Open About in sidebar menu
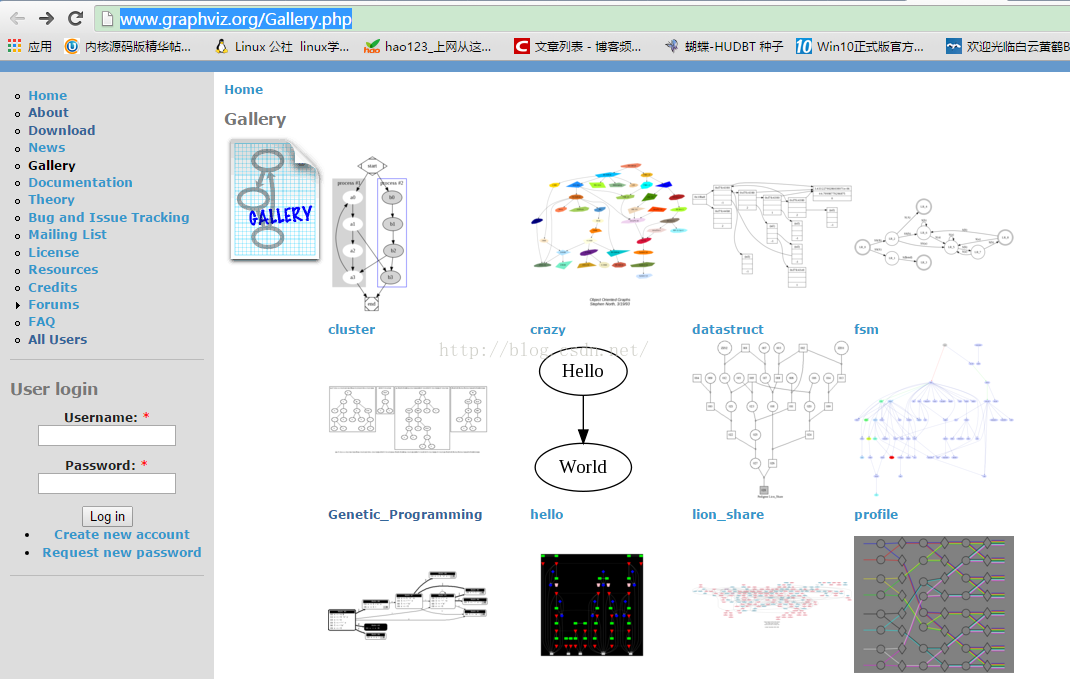 click(x=48, y=113)
